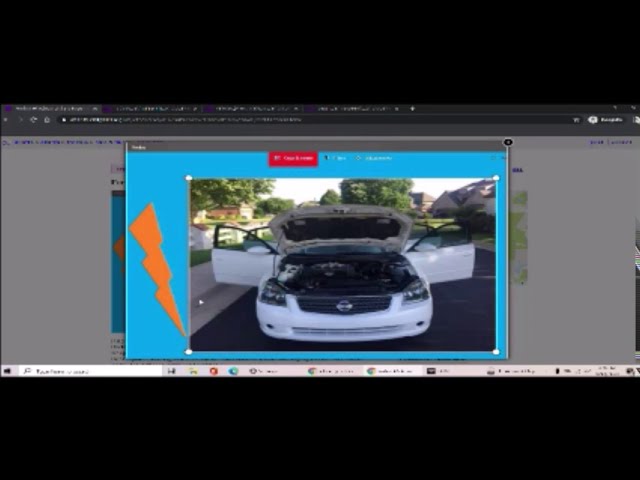The image size is (640, 480).
Task: Open a new browser tab with plus icon
Action: click(x=412, y=108)
